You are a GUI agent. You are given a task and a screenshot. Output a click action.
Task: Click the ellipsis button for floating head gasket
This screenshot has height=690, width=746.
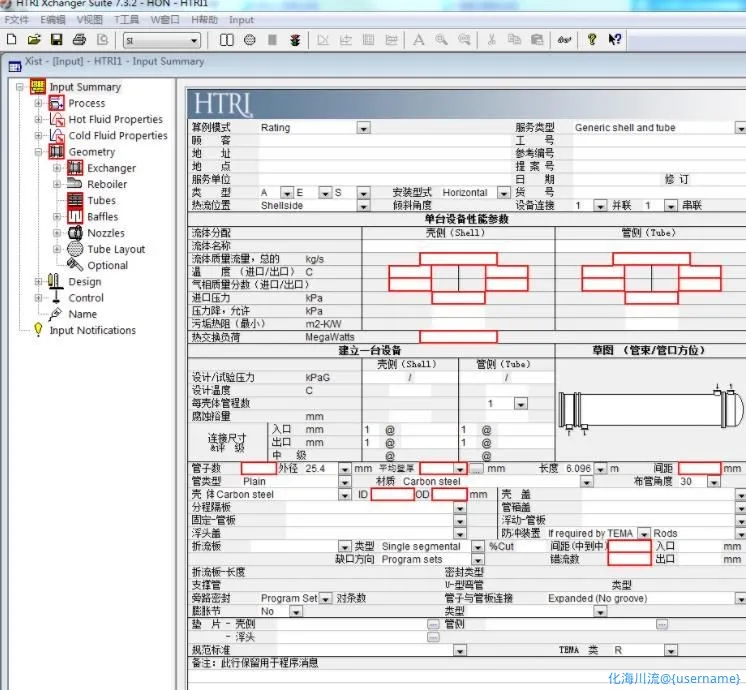433,637
